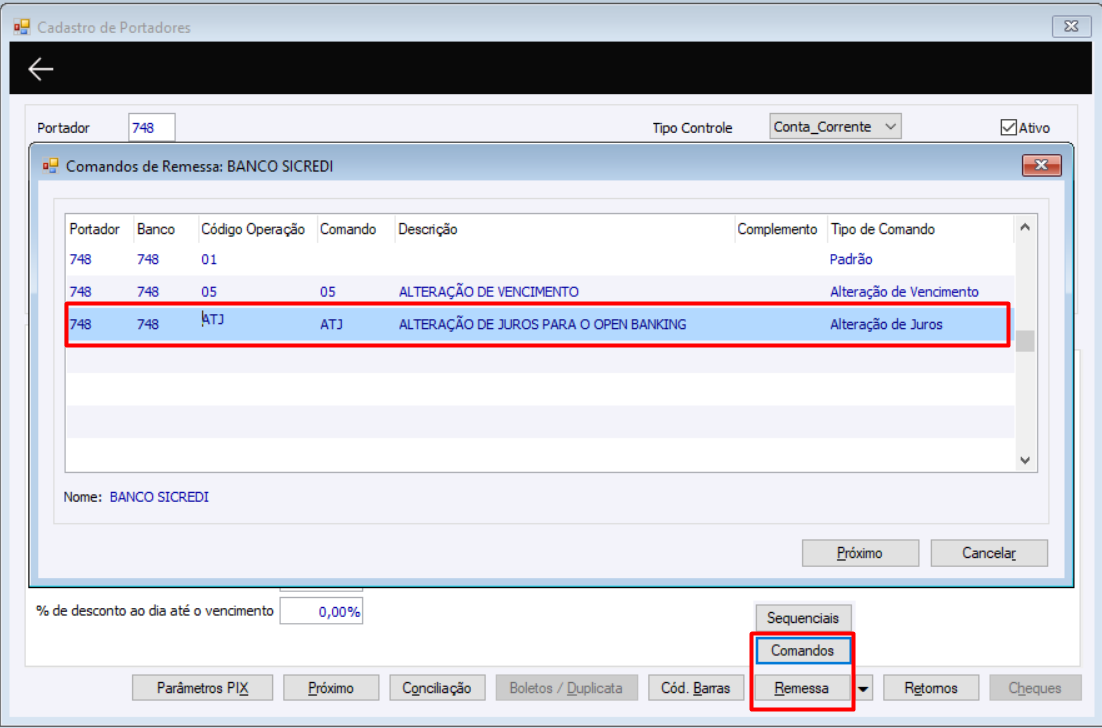
Task: Click the scroll-down arrow of the commands list
Action: coord(1025,460)
